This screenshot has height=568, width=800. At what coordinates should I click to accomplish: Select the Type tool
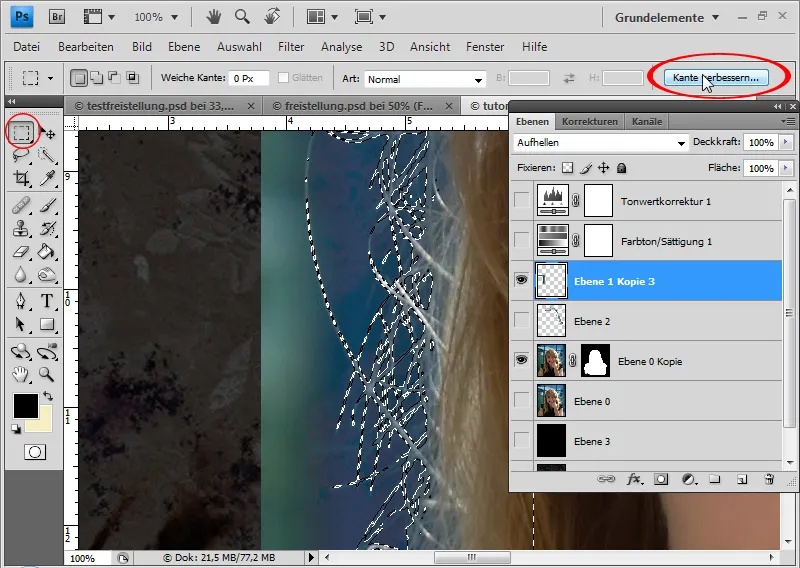coord(47,301)
